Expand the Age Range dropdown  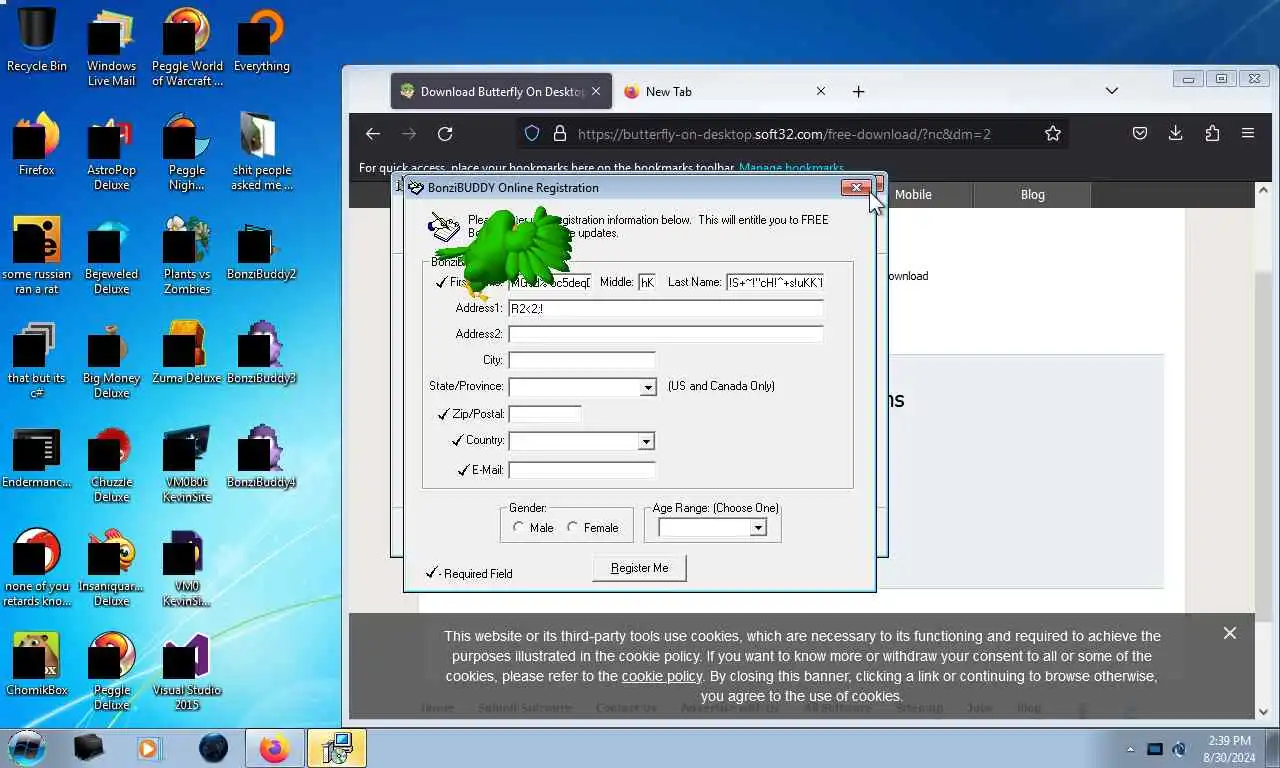pyautogui.click(x=758, y=528)
